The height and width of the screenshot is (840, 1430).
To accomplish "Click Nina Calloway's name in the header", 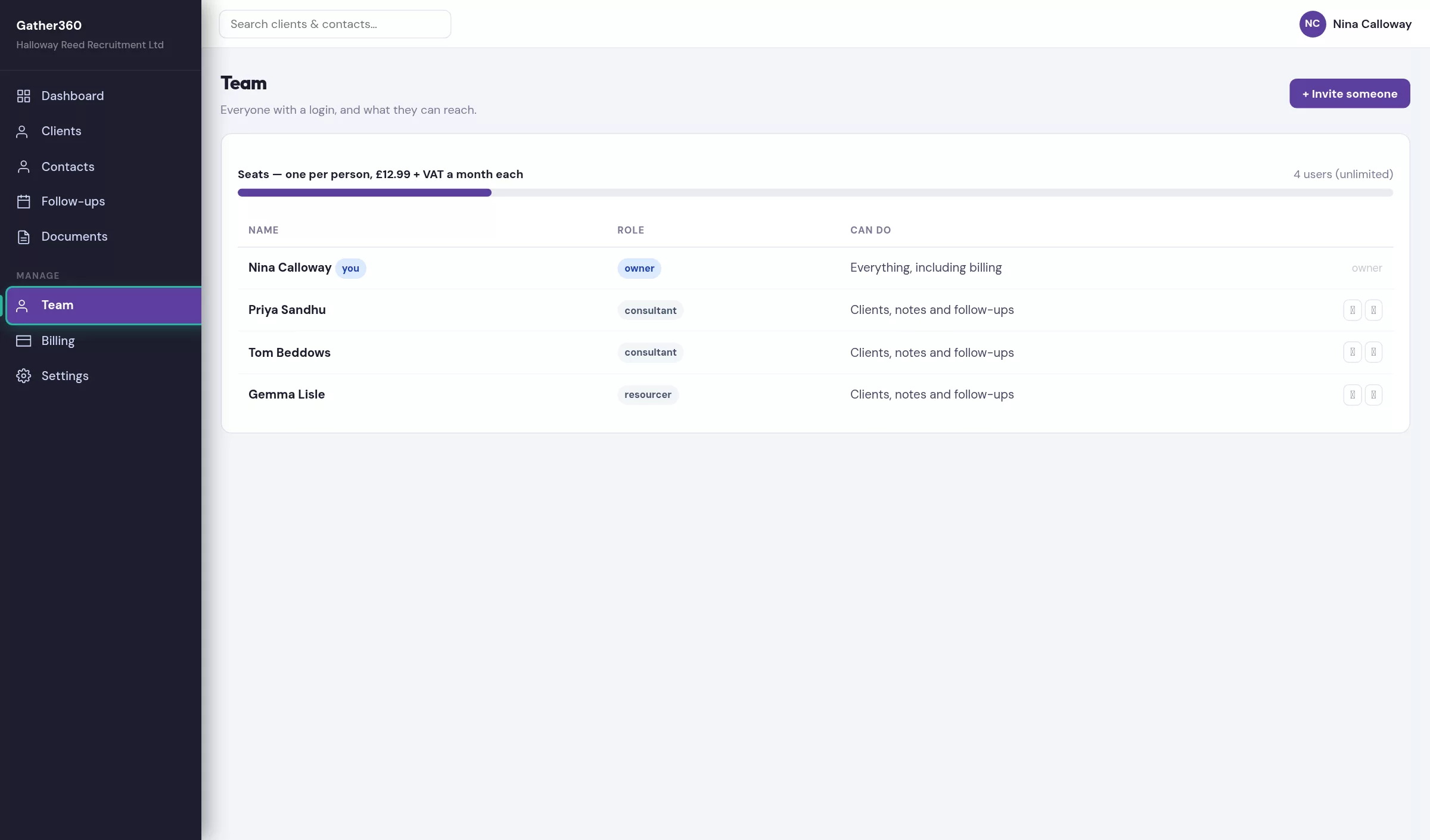I will click(x=1372, y=24).
